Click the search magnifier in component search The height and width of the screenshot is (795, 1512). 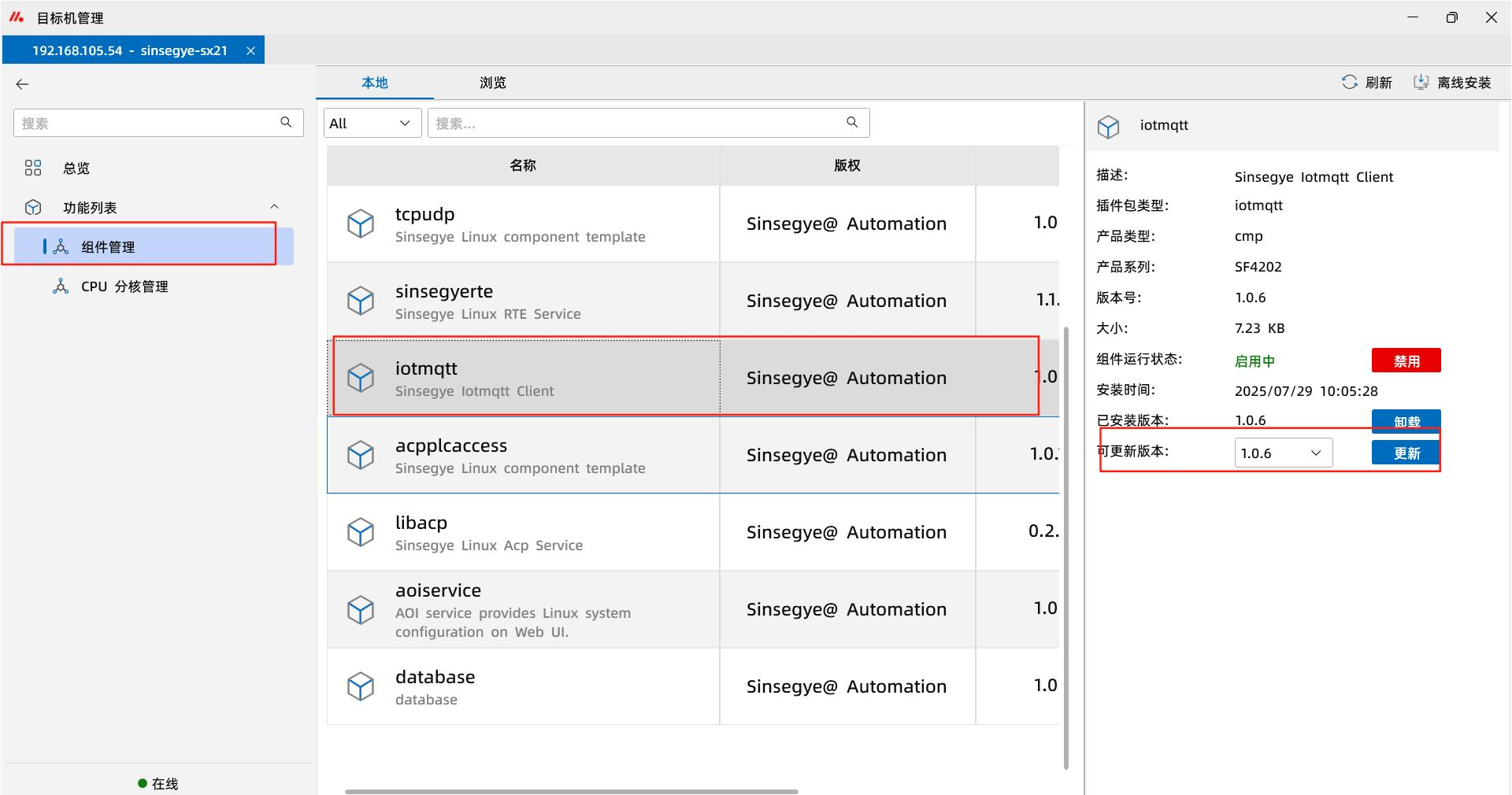coord(852,123)
